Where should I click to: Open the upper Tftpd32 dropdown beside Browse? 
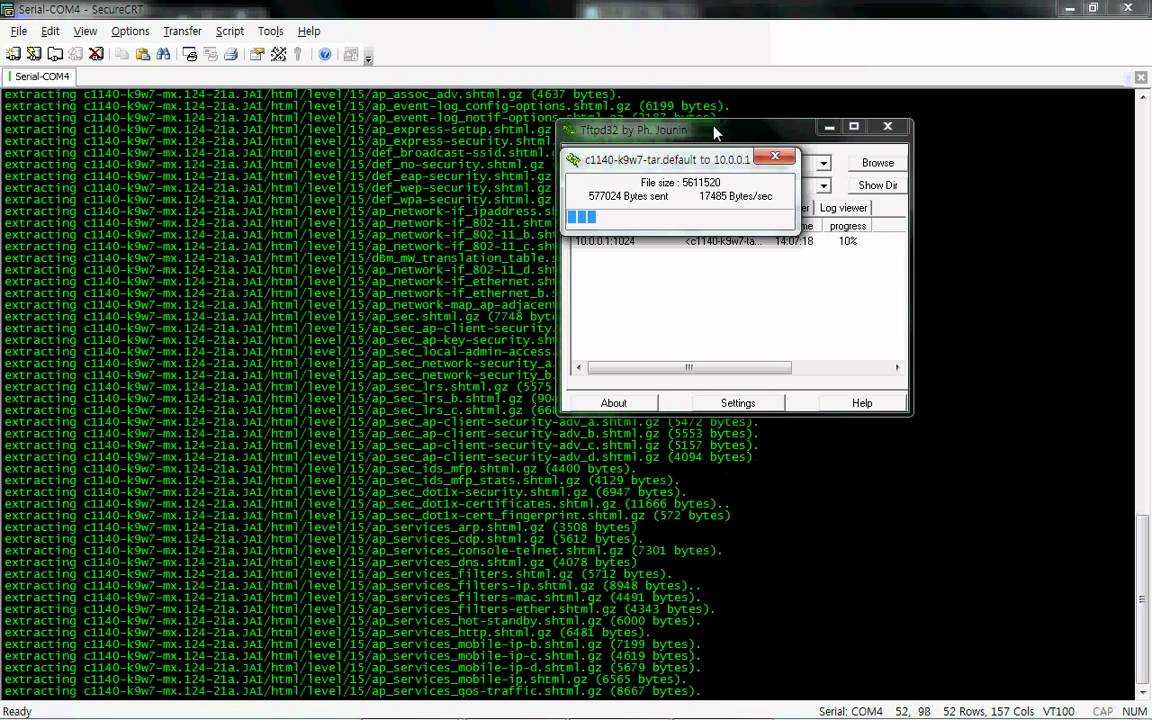(824, 163)
